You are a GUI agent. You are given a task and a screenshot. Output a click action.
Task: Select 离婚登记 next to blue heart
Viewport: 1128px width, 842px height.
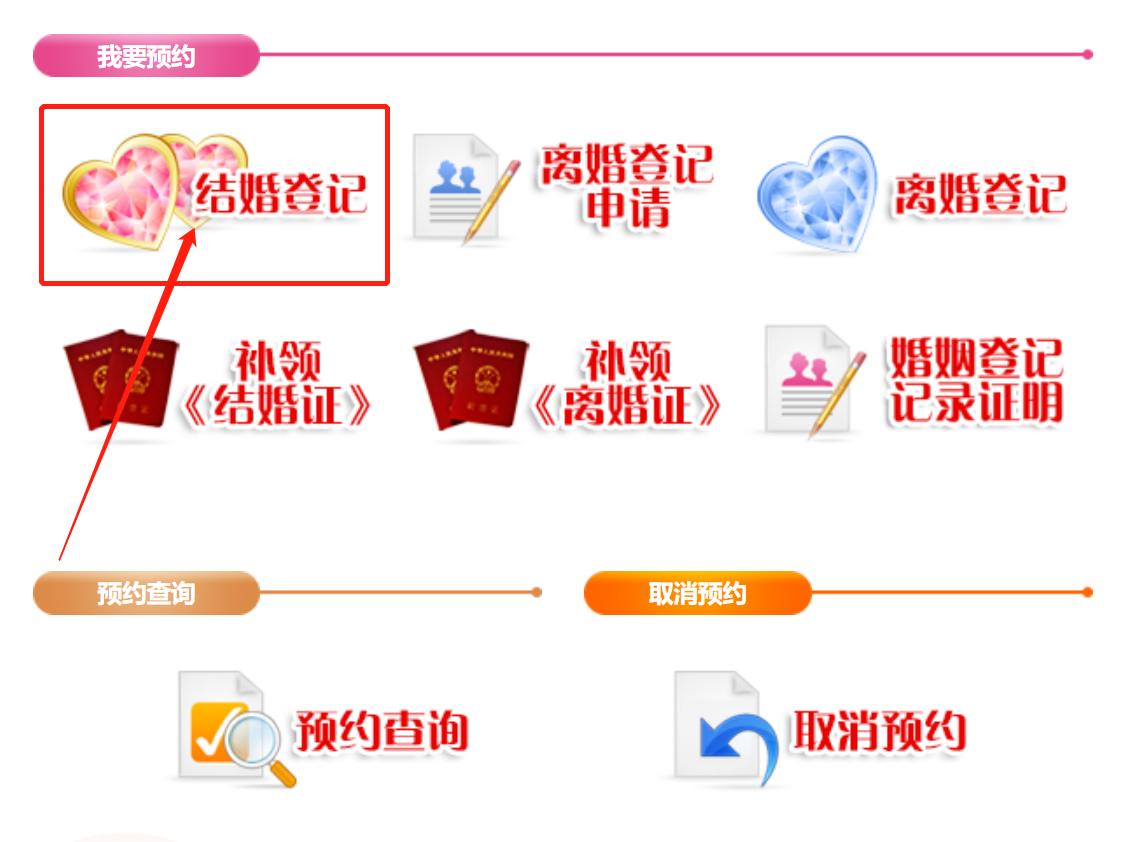980,194
